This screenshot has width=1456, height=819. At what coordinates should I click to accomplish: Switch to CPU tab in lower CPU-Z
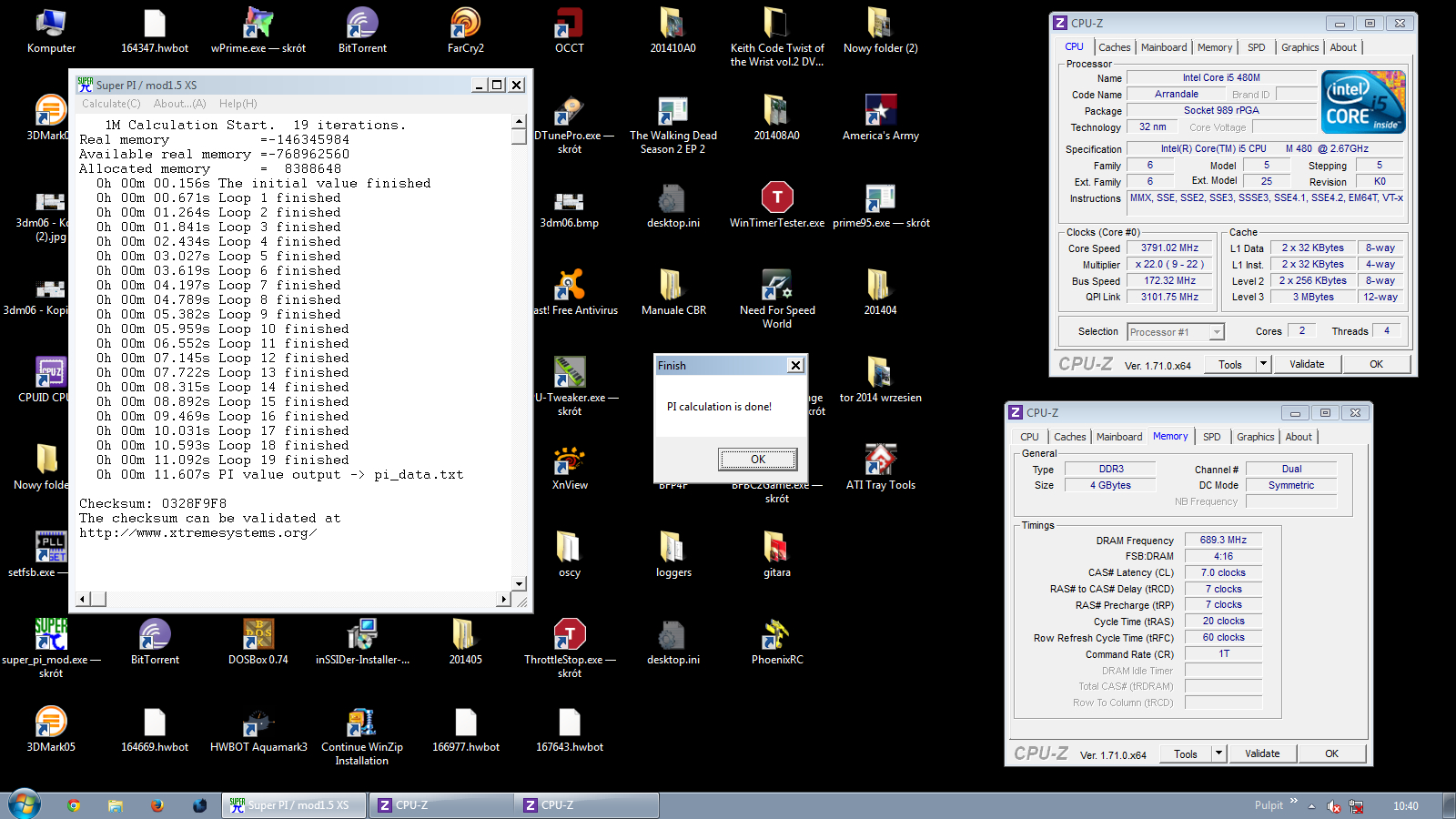coord(1029,437)
